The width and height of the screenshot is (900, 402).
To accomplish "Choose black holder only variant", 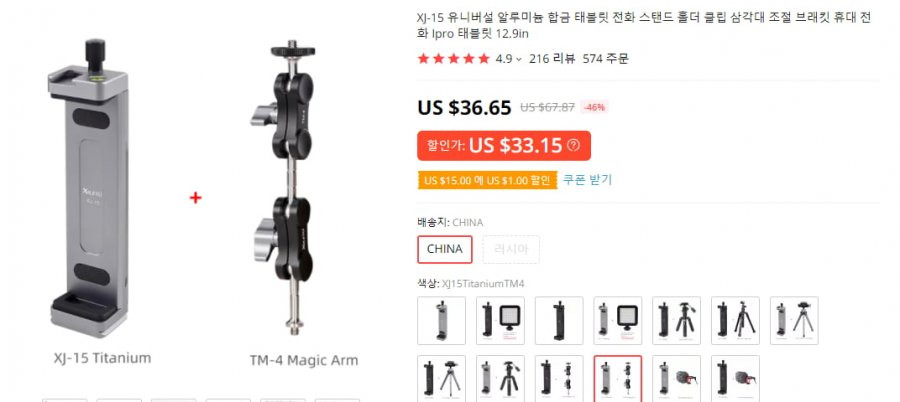I will point(559,320).
